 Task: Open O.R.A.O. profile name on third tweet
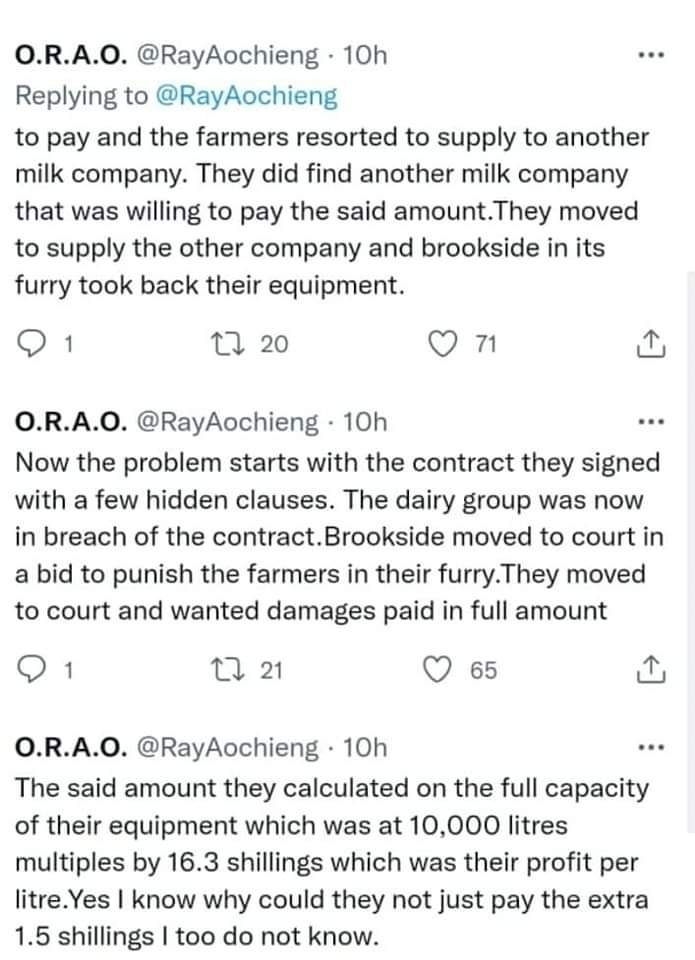[71, 748]
